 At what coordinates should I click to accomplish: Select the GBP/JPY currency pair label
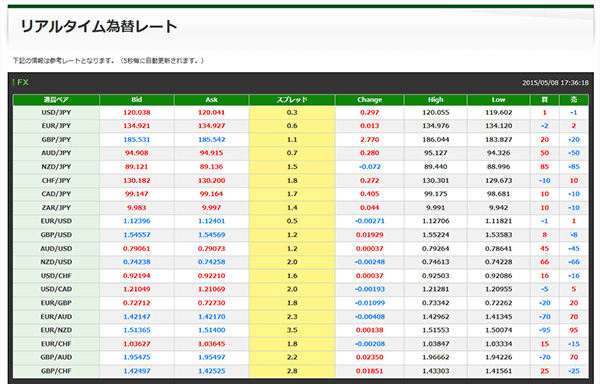click(56, 140)
